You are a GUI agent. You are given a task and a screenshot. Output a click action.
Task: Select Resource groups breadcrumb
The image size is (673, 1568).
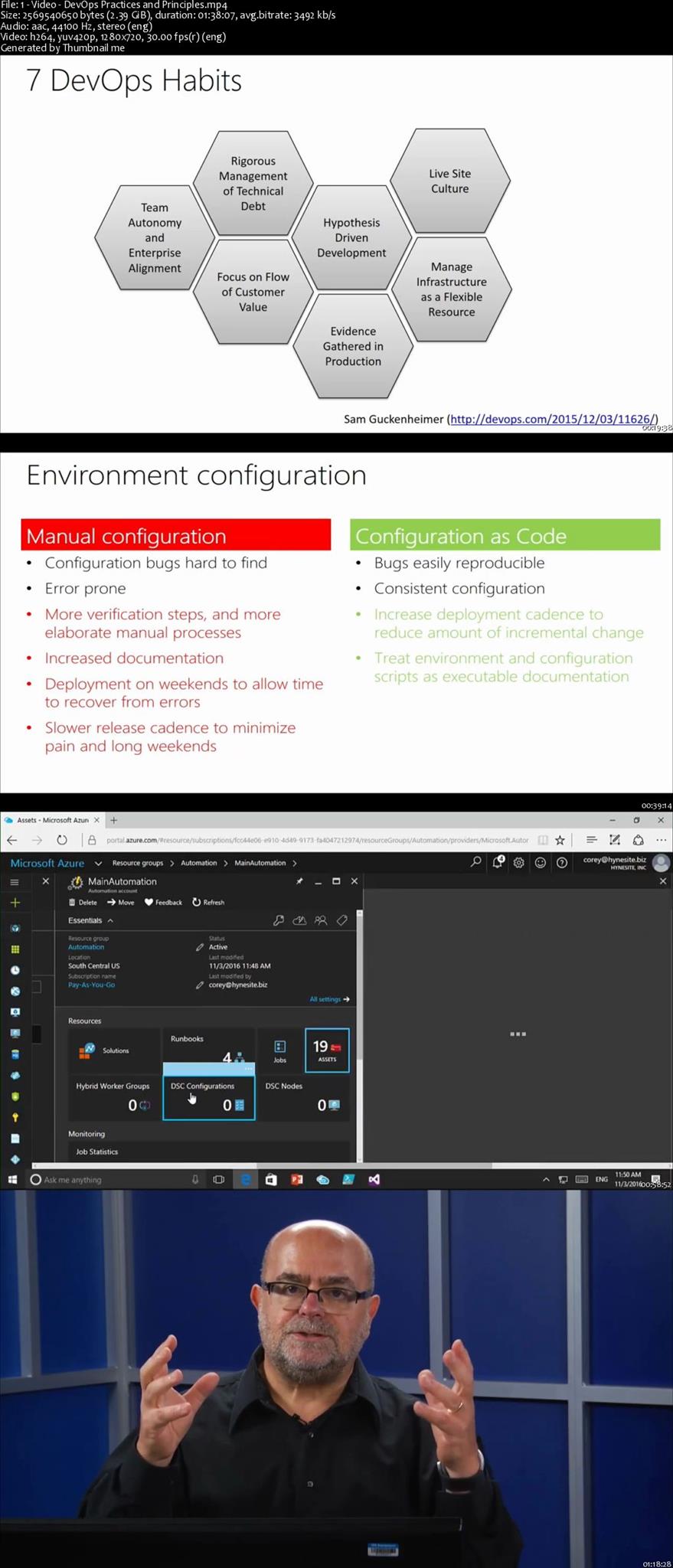tap(138, 863)
